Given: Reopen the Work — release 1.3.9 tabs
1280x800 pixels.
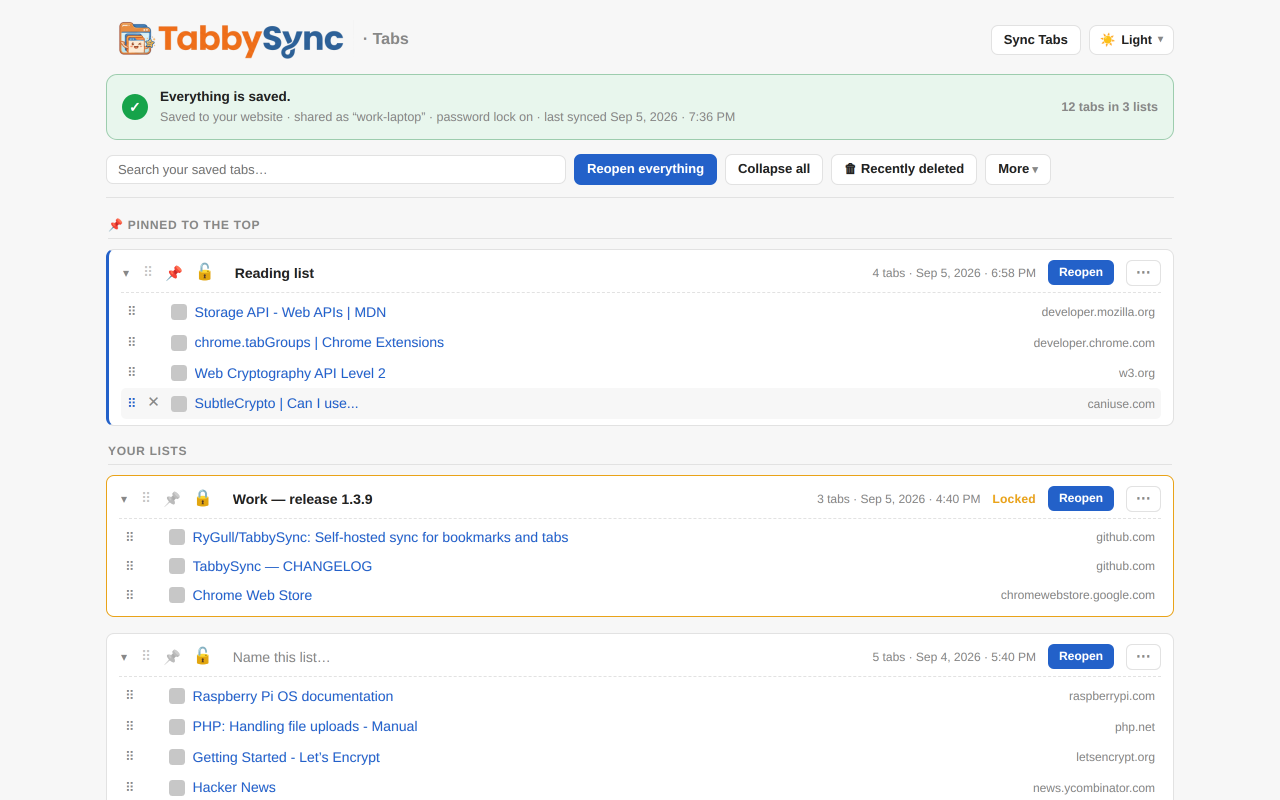Looking at the screenshot, I should 1081,498.
